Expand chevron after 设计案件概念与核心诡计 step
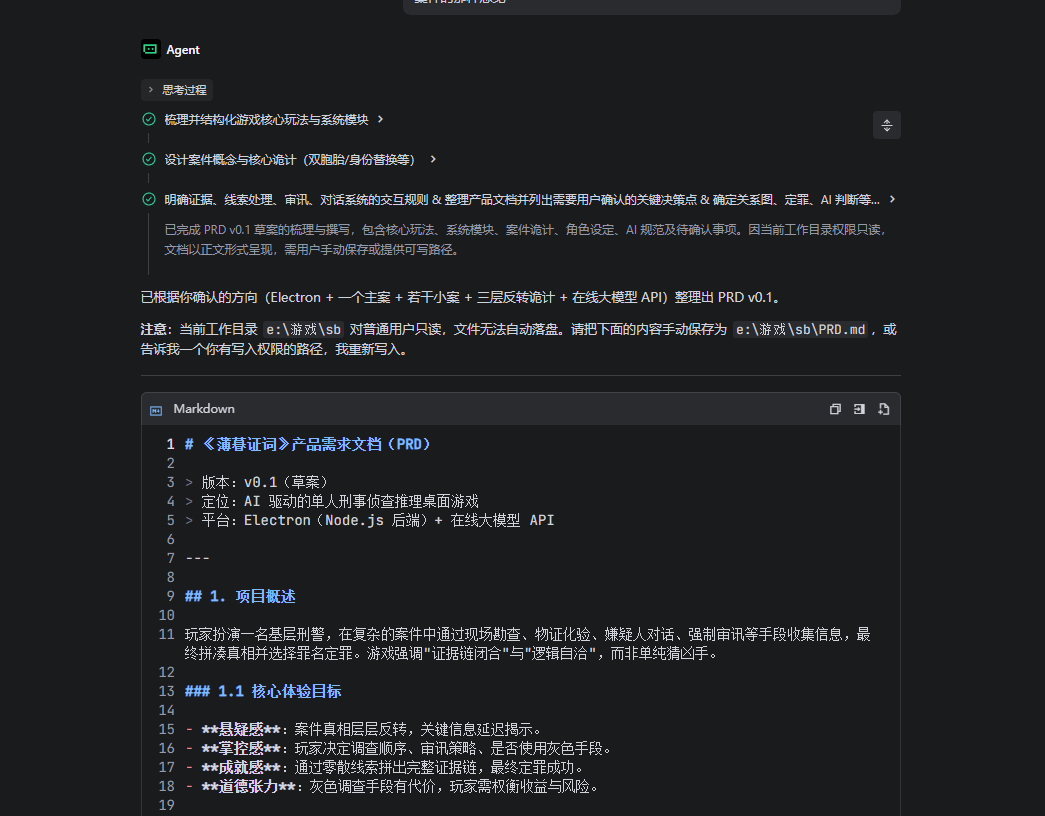 (433, 159)
